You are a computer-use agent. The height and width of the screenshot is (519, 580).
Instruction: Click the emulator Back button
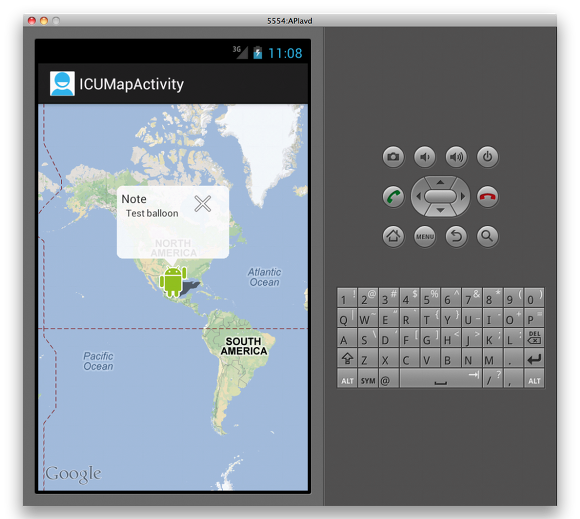[456, 236]
